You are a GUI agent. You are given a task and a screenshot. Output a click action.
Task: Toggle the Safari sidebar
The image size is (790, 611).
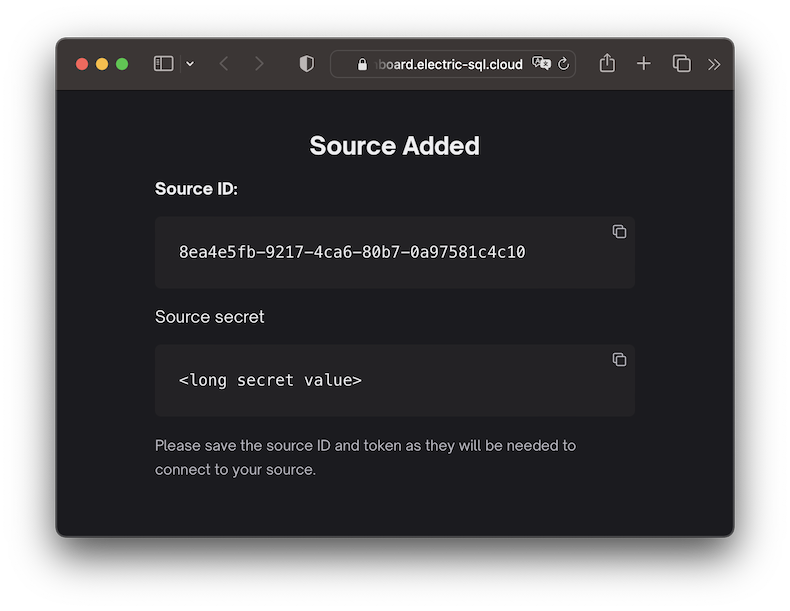coord(163,64)
